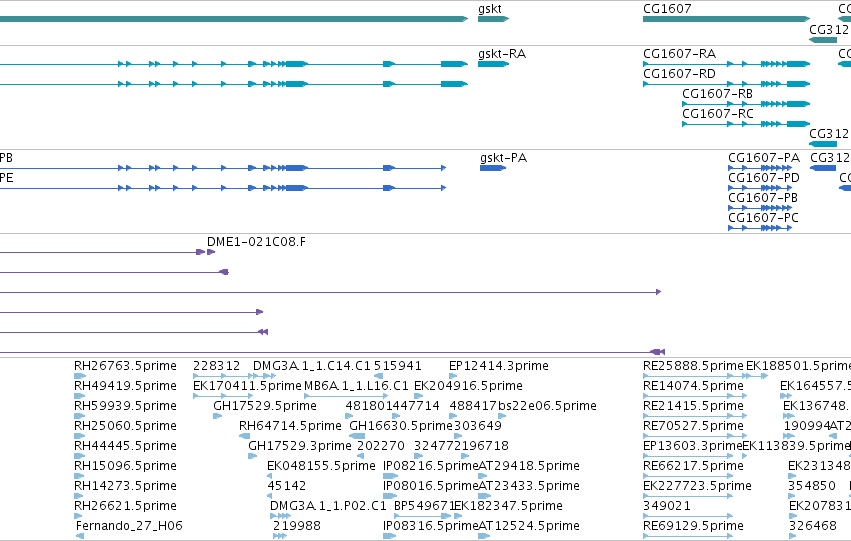Select EST RH25060.5prime
851x541 pixels.
[x=125, y=426]
